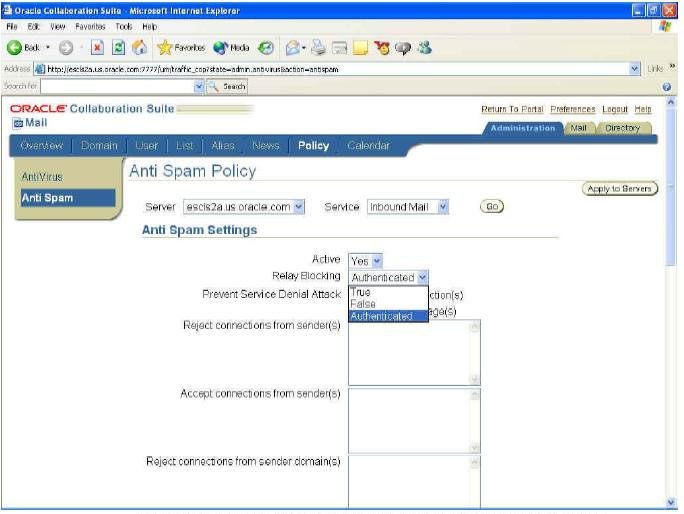The height and width of the screenshot is (514, 684).
Task: Open the Media toolbar button
Action: (231, 48)
